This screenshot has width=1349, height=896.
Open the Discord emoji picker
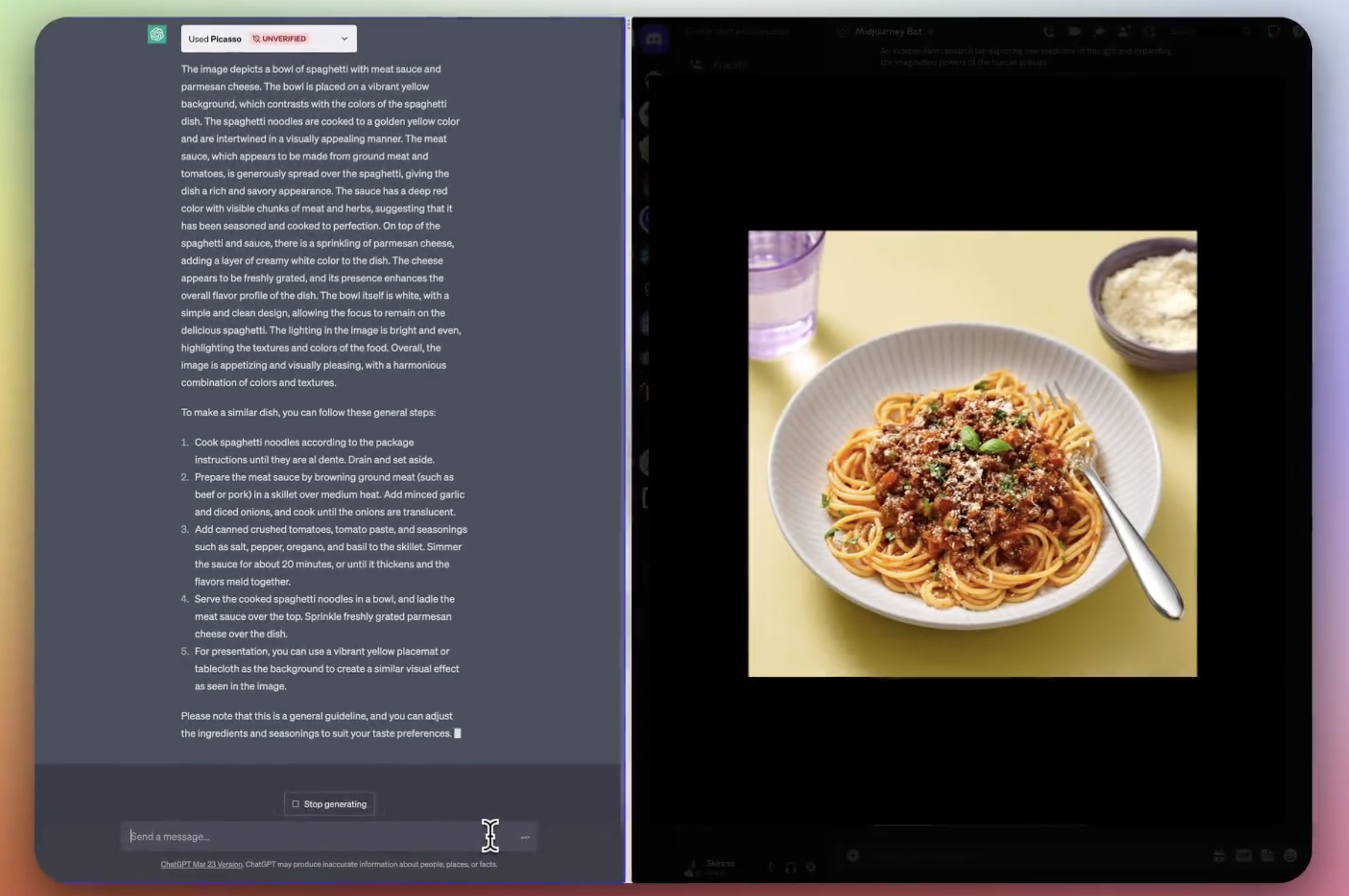coord(1291,855)
